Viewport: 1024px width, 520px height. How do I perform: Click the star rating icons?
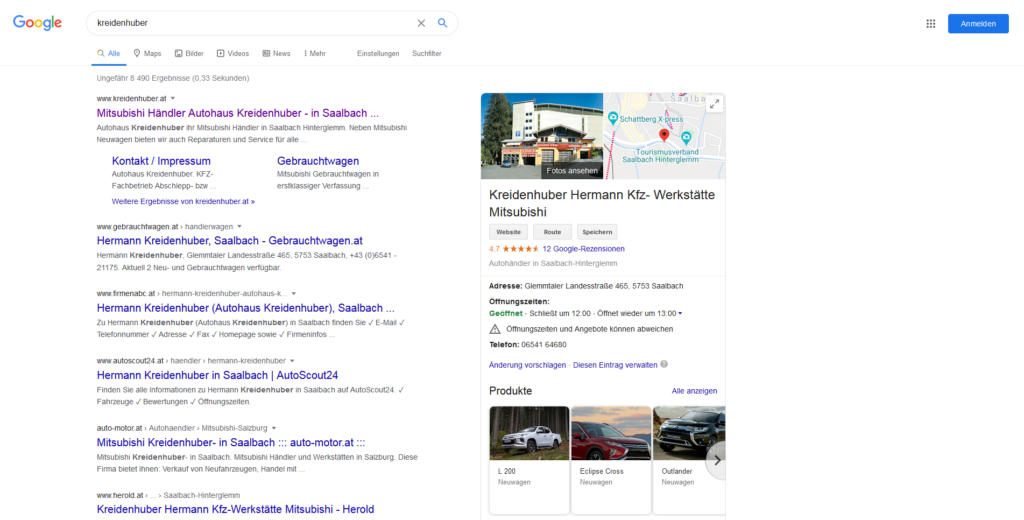pos(520,249)
